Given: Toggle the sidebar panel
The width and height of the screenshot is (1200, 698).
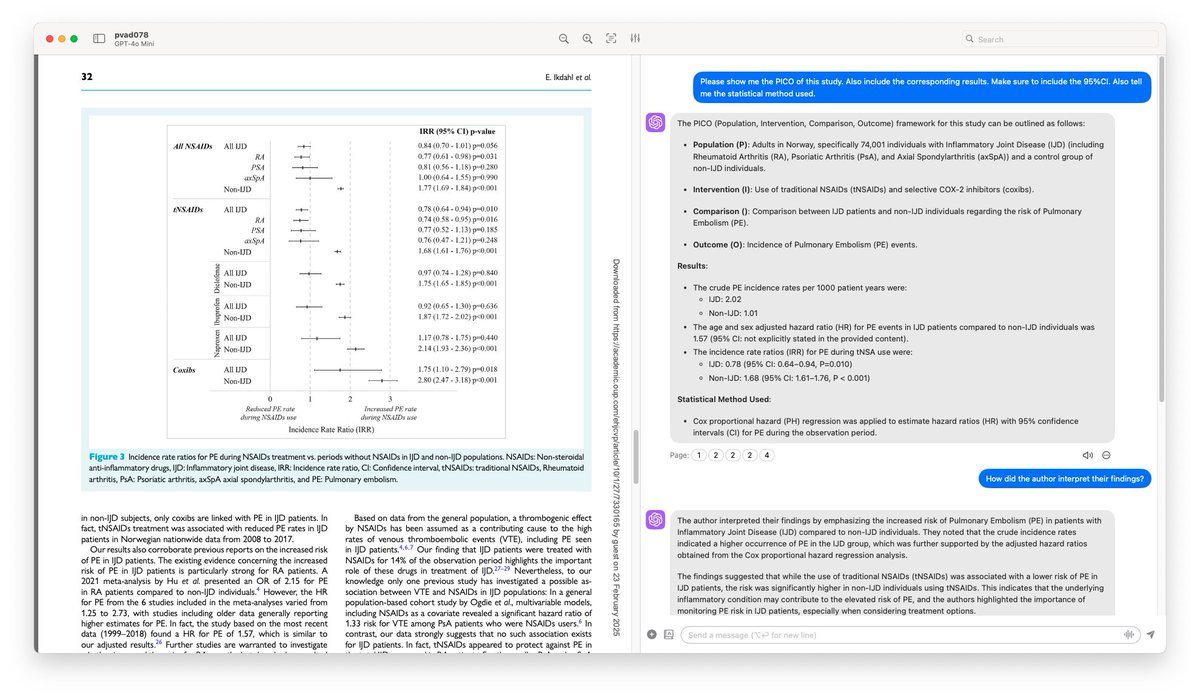Looking at the screenshot, I should [x=99, y=38].
